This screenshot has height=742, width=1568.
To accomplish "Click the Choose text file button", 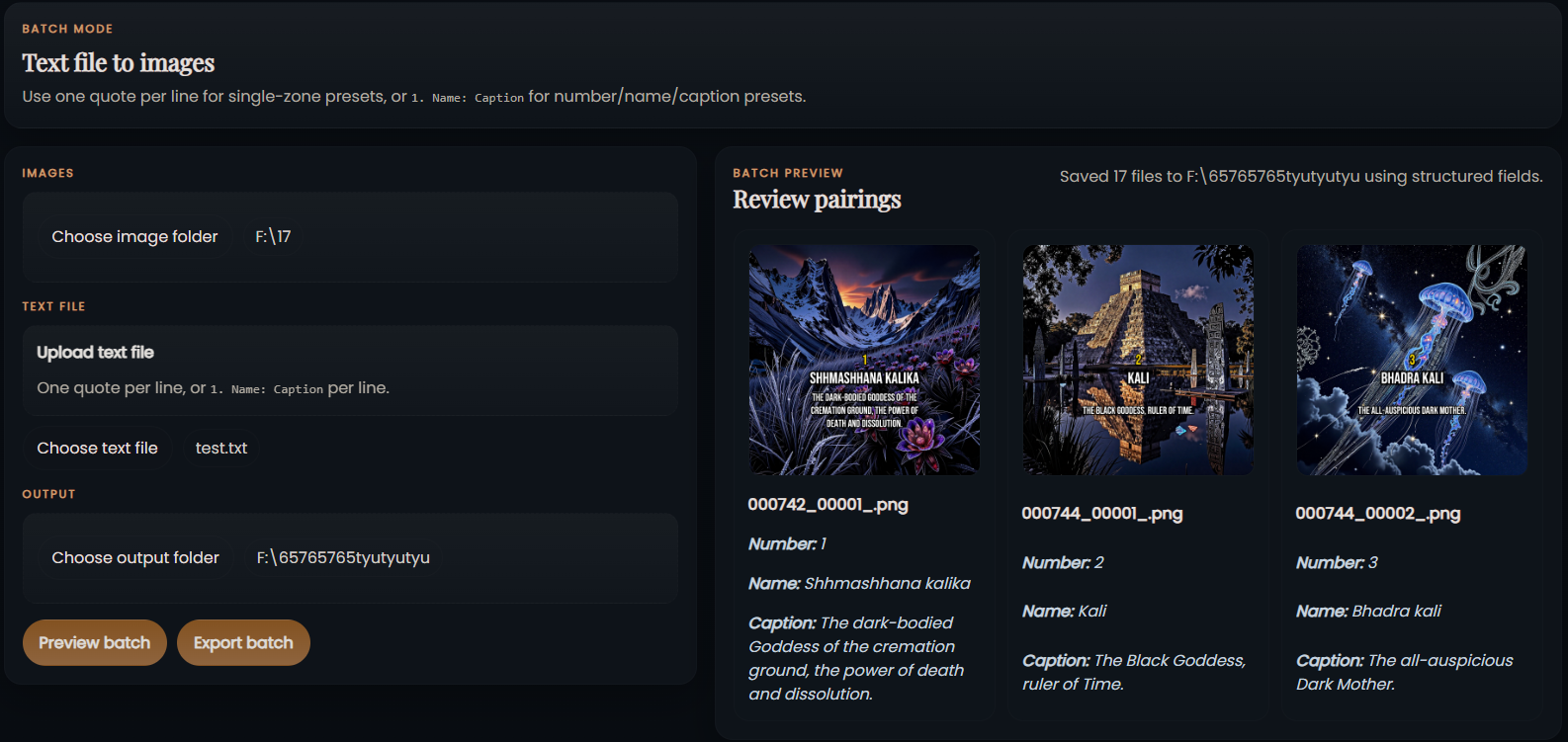I will click(x=97, y=449).
